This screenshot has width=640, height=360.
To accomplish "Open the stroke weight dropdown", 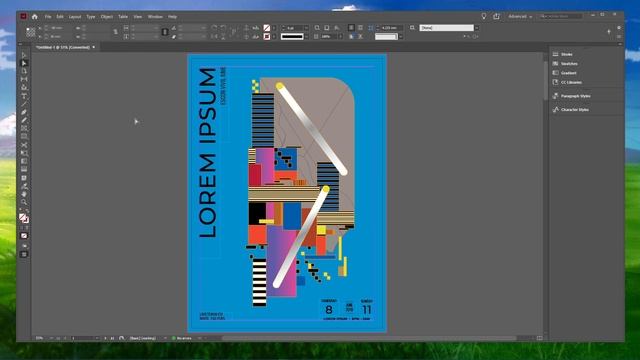I will (306, 28).
